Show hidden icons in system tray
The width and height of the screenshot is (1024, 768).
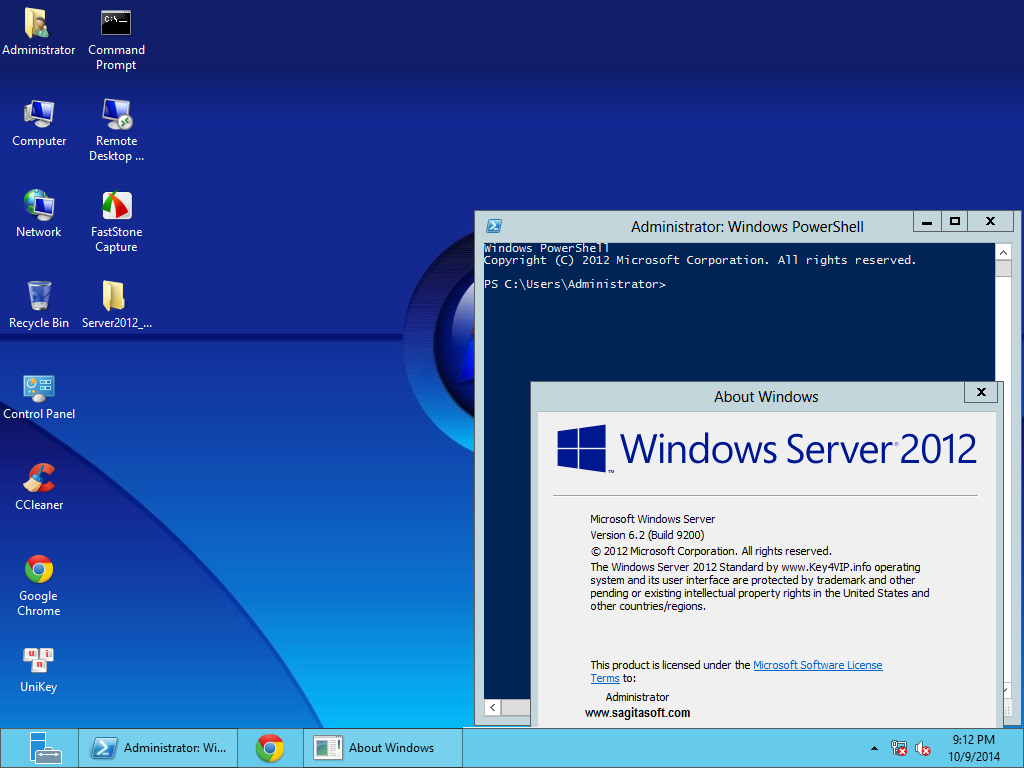tap(874, 748)
